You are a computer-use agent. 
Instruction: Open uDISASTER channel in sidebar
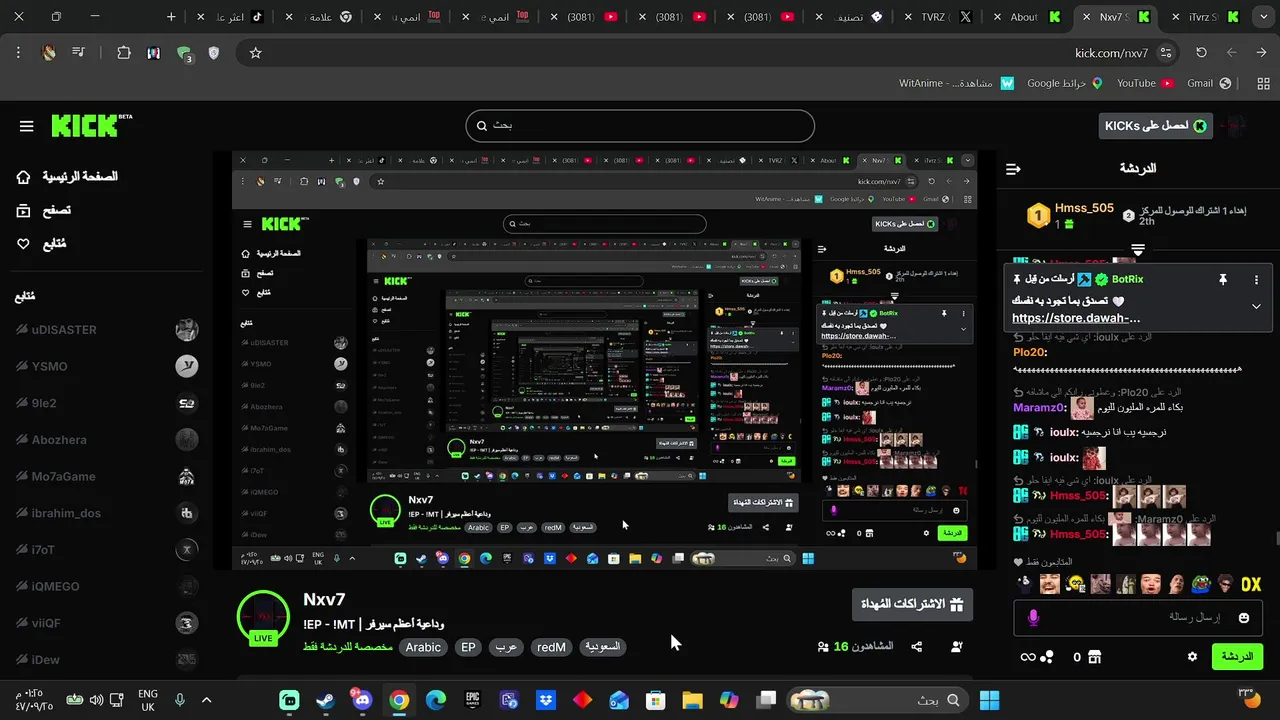[x=106, y=330]
